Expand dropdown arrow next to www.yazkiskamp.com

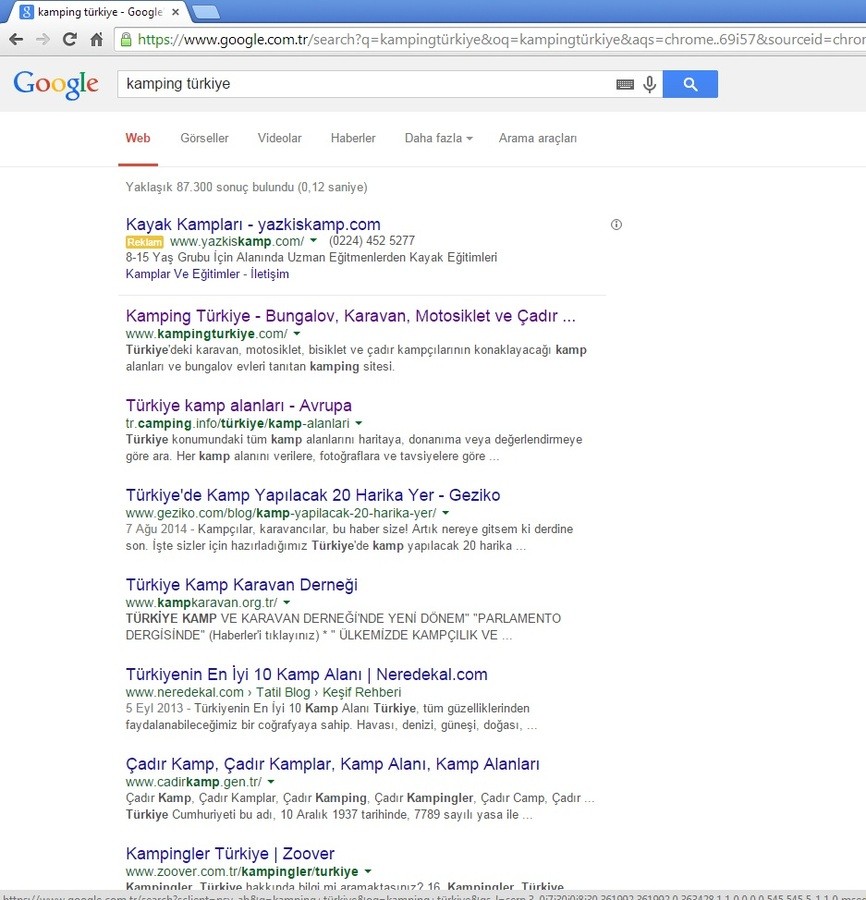point(313,240)
